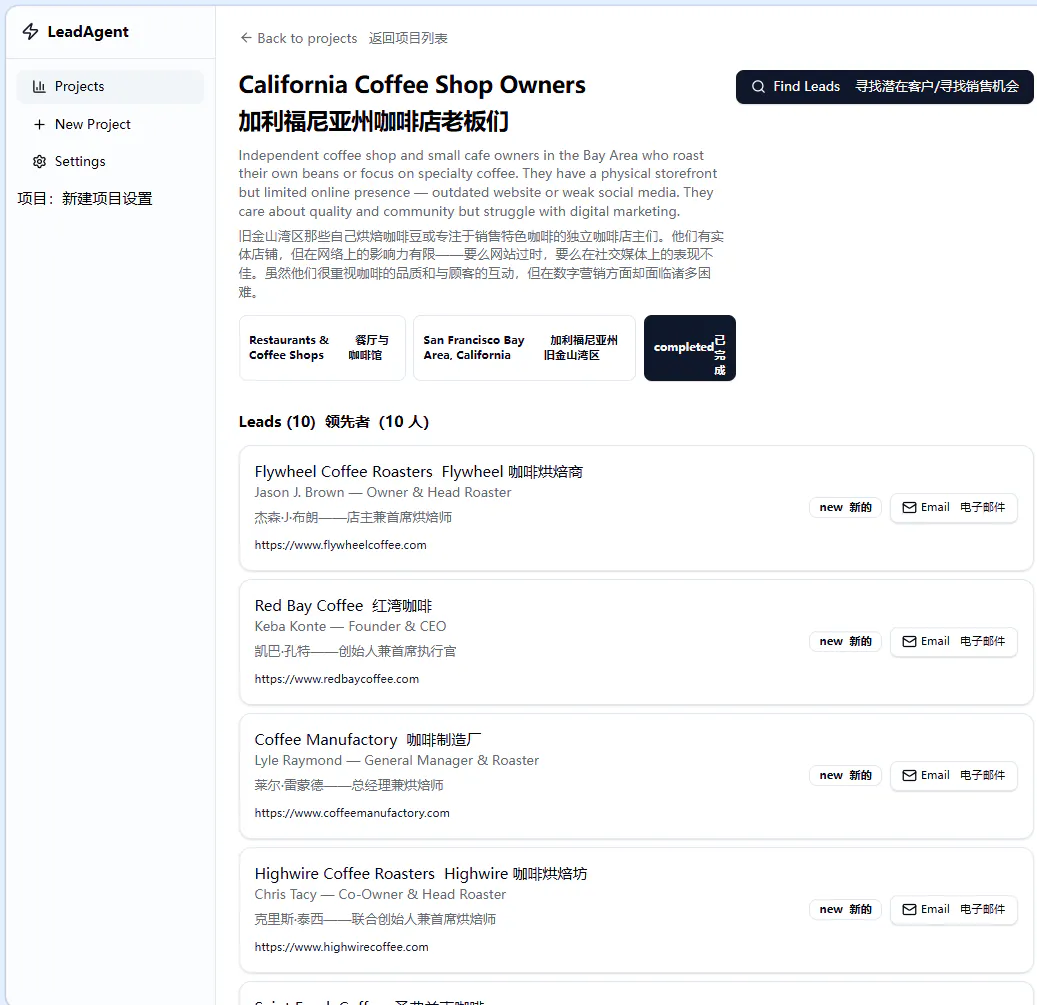
Task: Click the Settings gear icon
Action: (39, 161)
